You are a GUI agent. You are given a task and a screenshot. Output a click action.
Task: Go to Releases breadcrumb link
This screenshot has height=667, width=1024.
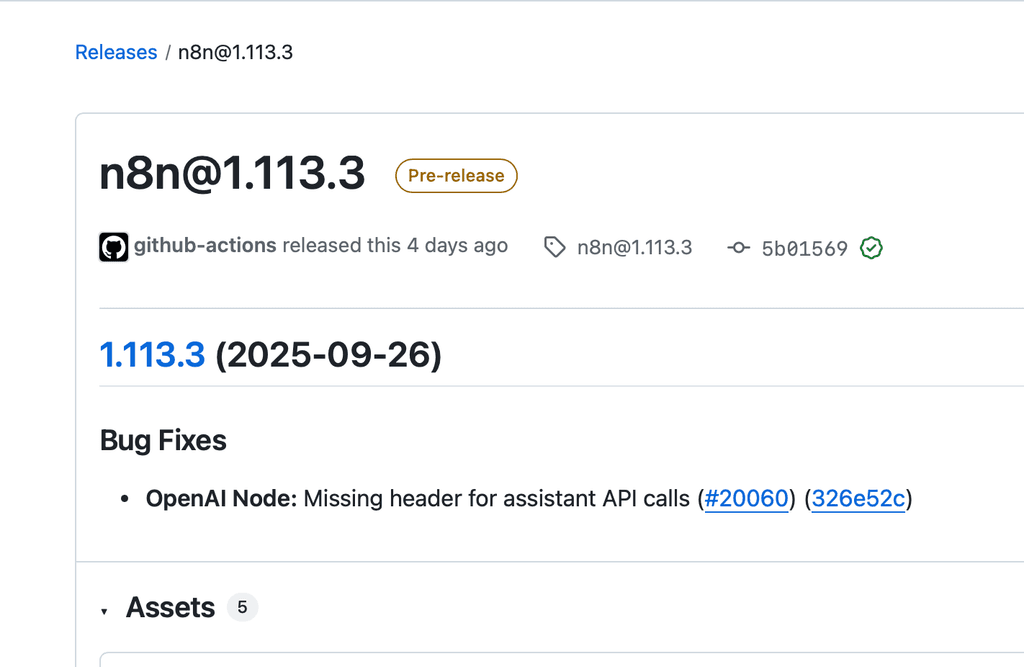click(116, 52)
